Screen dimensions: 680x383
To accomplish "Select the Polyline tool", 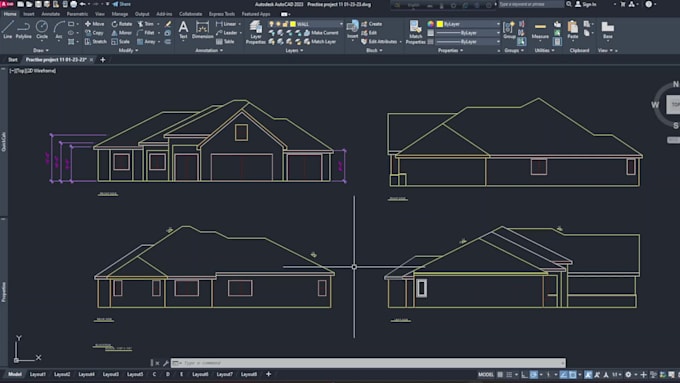I will coord(23,29).
